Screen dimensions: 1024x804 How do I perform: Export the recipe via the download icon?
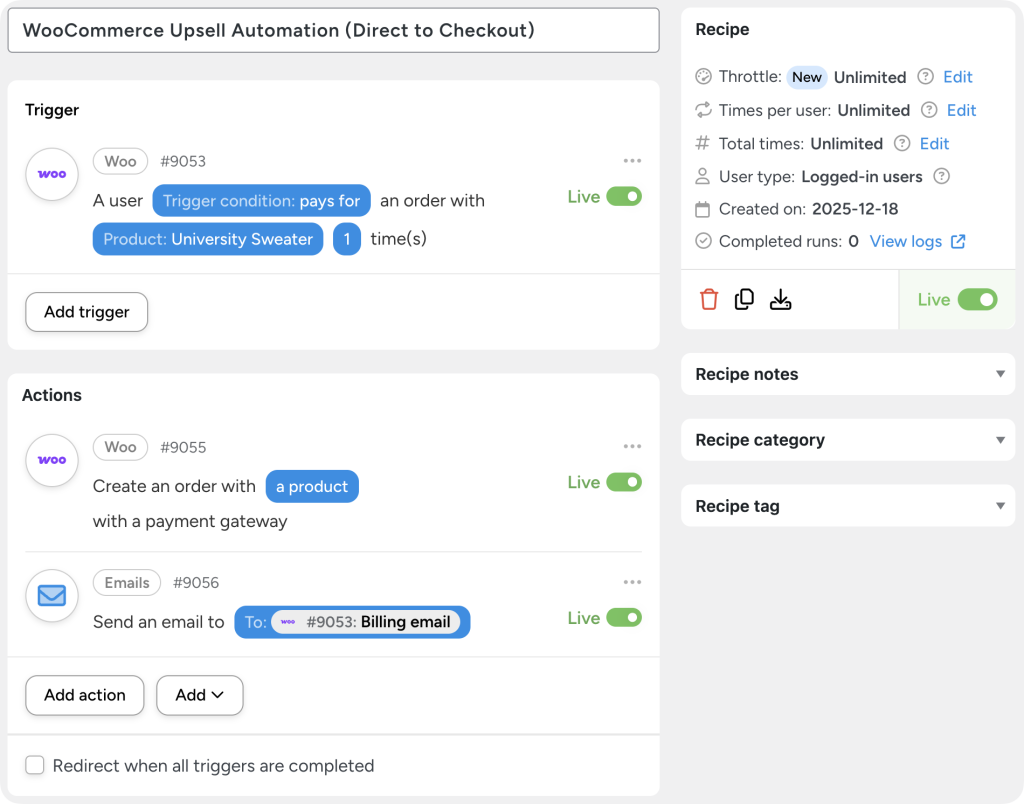click(x=780, y=299)
